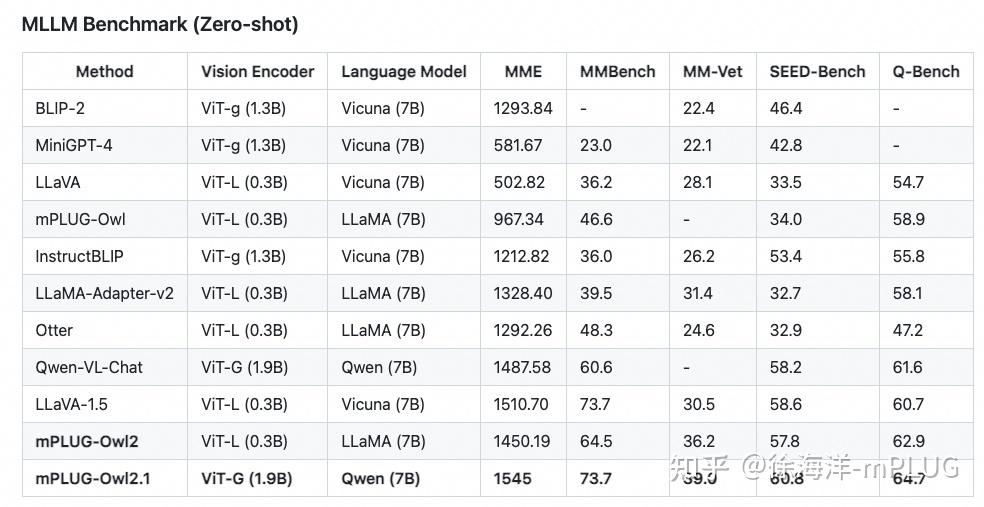The width and height of the screenshot is (984, 507).
Task: Click the bold mPLUG-Owl2.1 method cell
Action: (x=94, y=478)
